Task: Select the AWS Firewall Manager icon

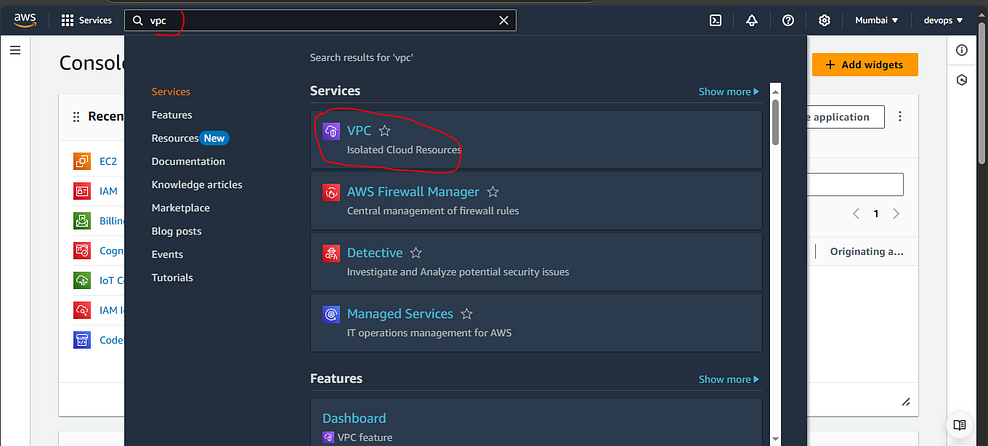Action: click(331, 192)
